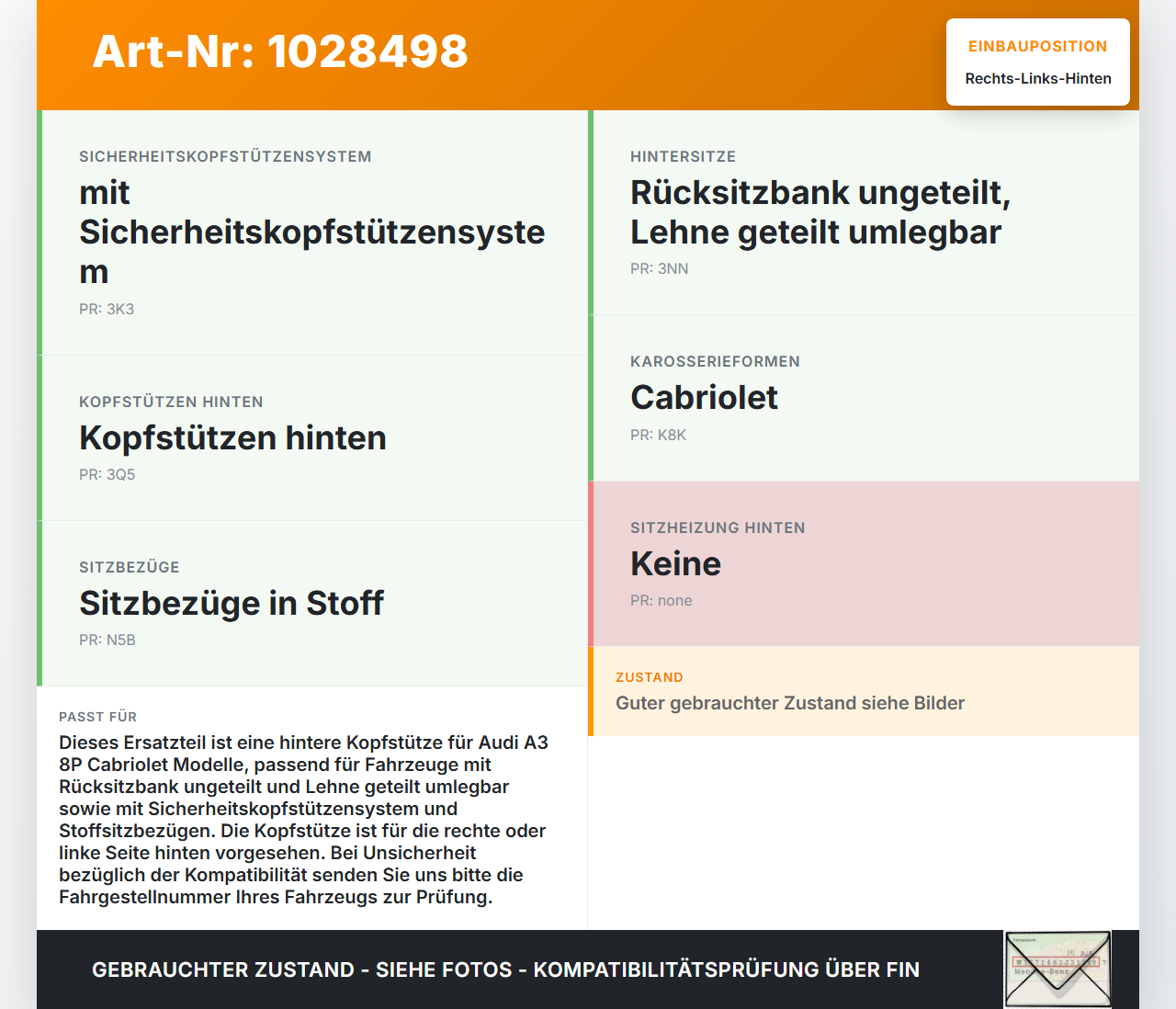Click the envelope VIN icon in footer

[1057, 969]
